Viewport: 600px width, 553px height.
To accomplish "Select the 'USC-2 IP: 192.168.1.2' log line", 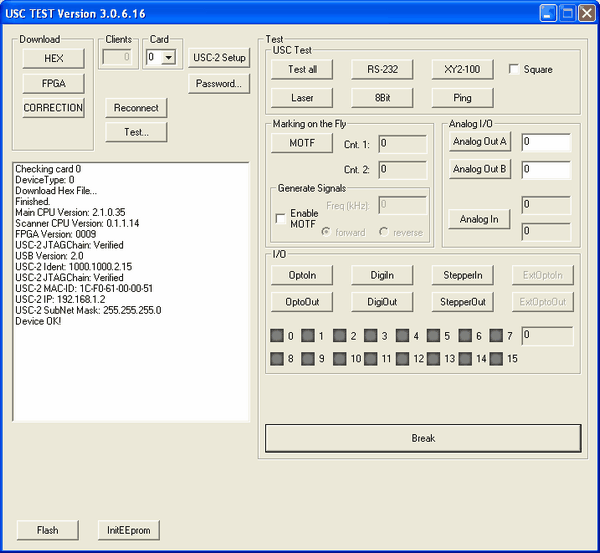I will click(60, 299).
